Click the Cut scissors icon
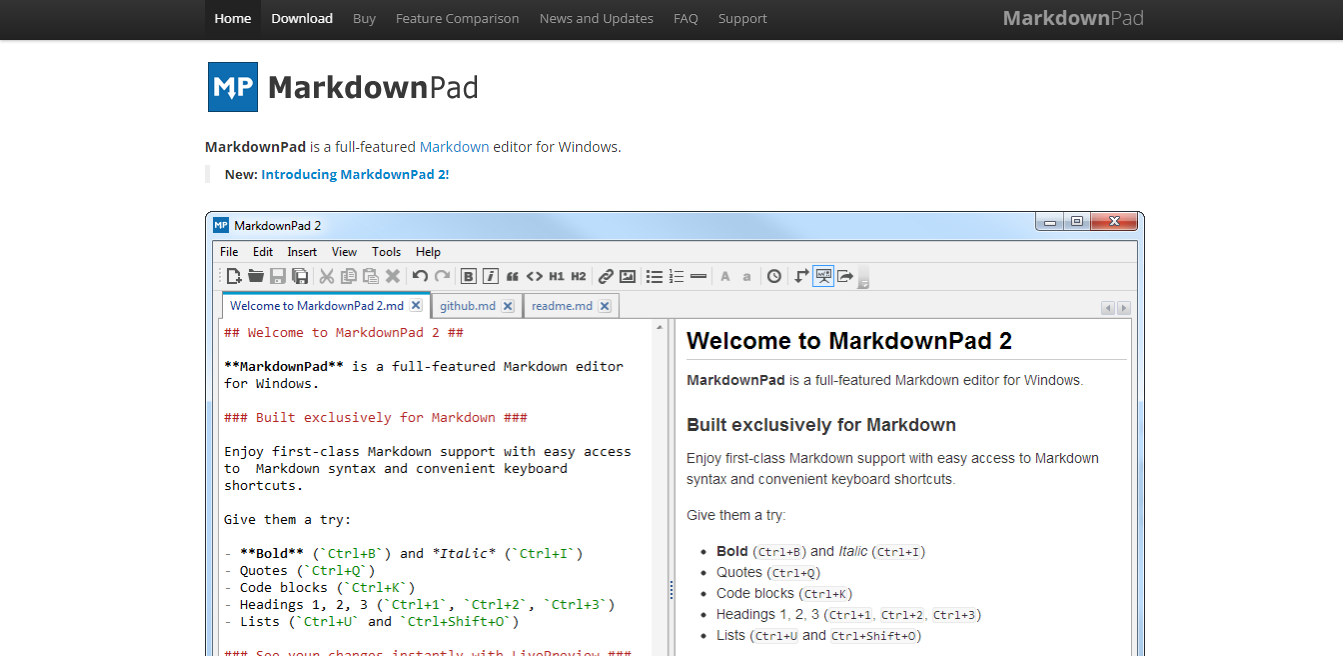1343x656 pixels. (x=327, y=276)
